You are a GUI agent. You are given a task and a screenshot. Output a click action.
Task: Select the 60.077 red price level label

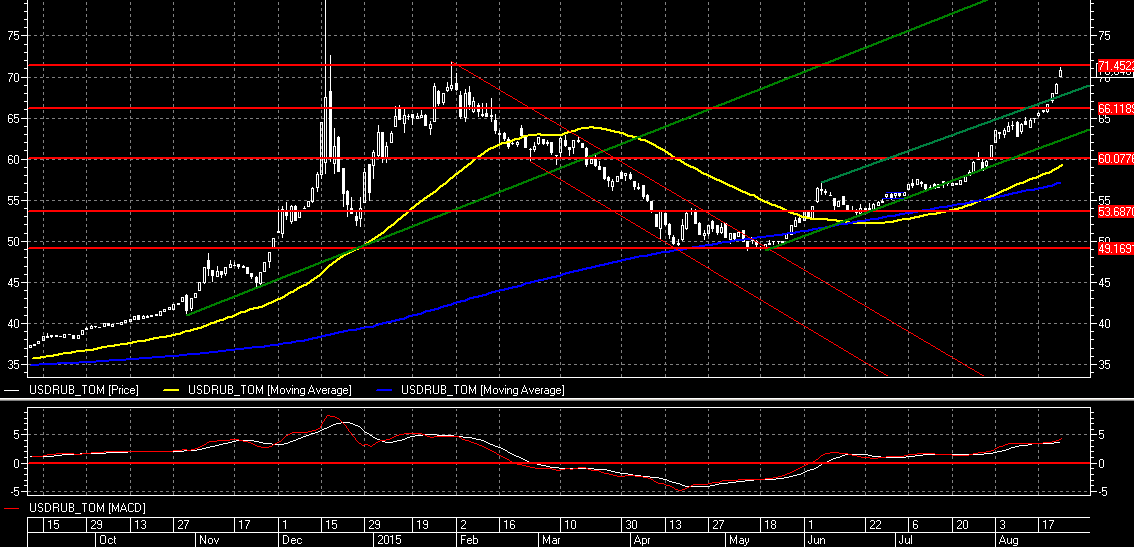click(x=1114, y=158)
